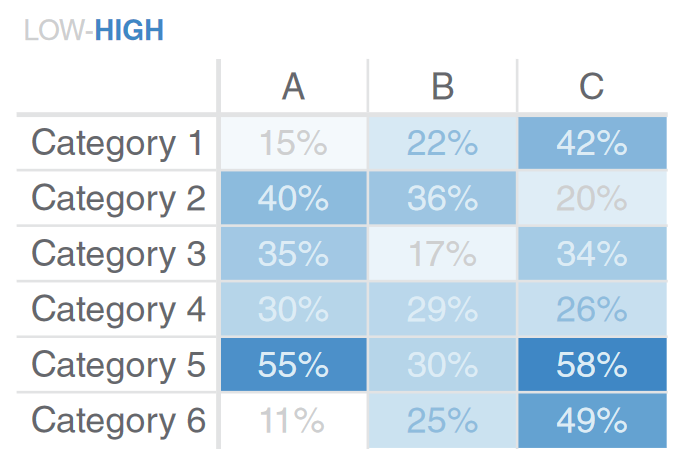Click the Category 4 row label
This screenshot has width=698, height=472.
point(118,310)
